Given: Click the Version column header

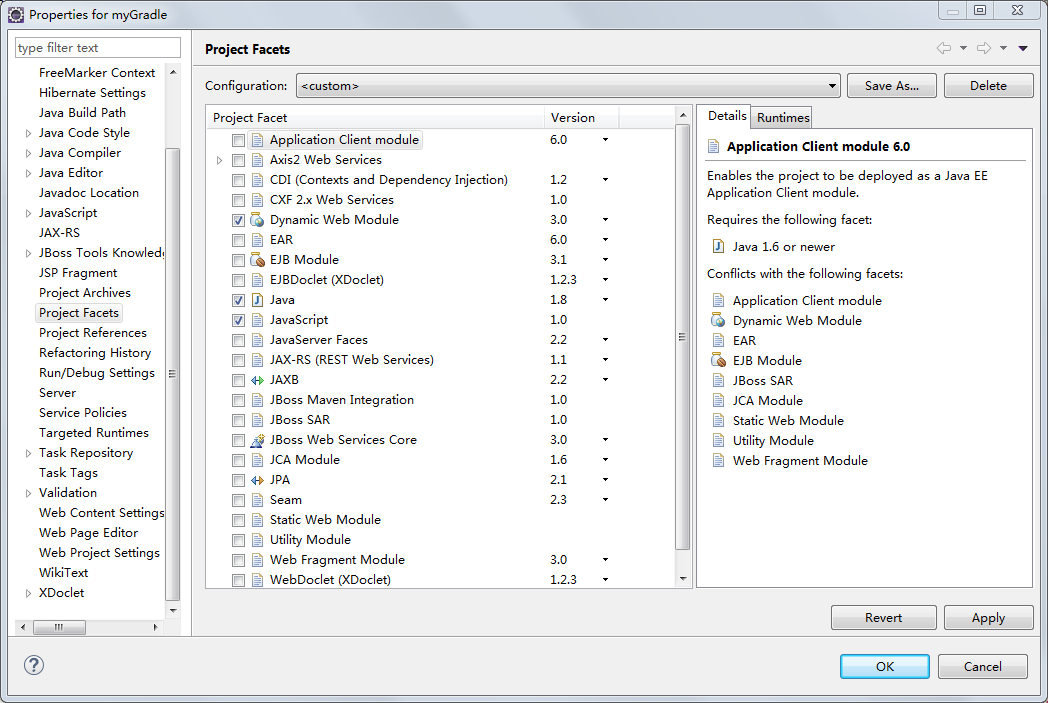Looking at the screenshot, I should (x=581, y=118).
